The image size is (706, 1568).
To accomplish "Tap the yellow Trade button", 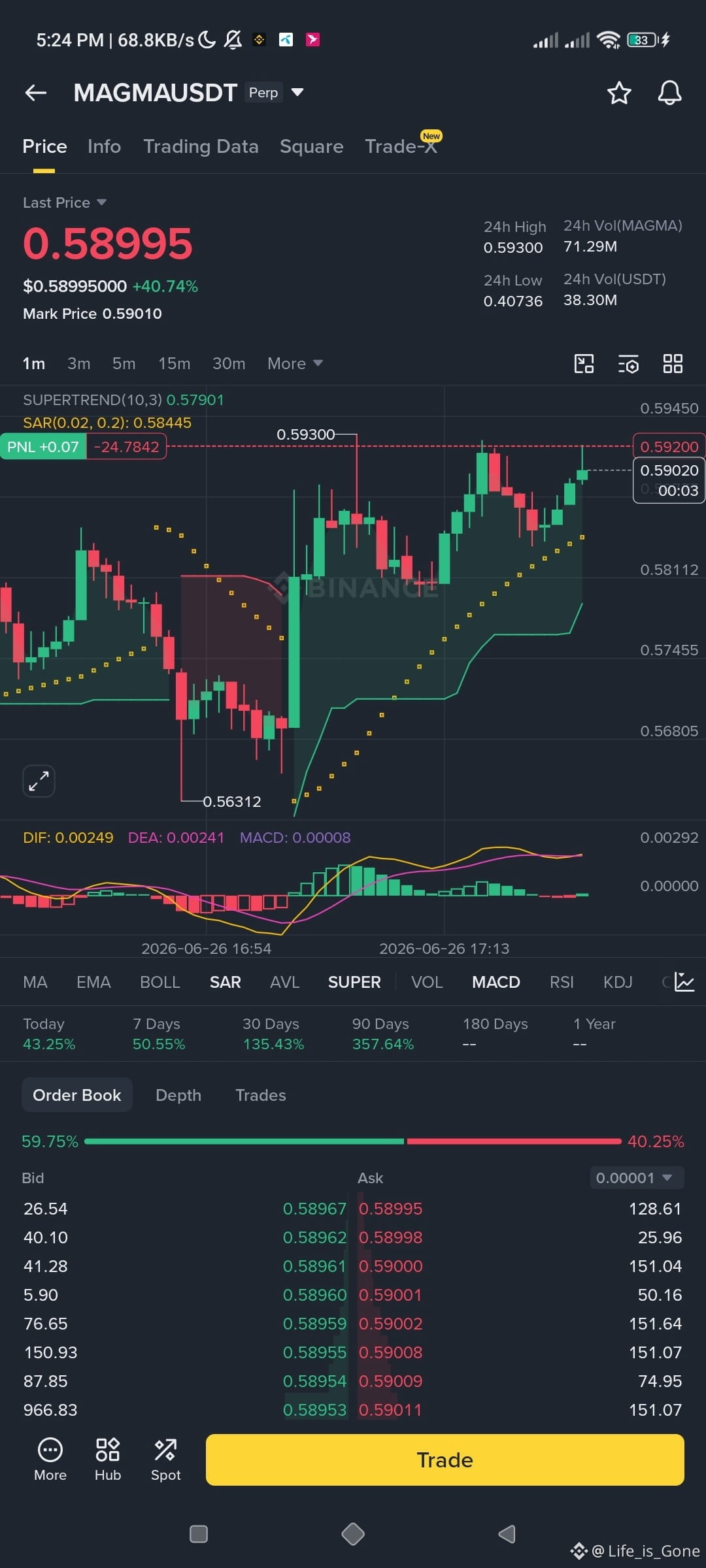I will 445,1460.
